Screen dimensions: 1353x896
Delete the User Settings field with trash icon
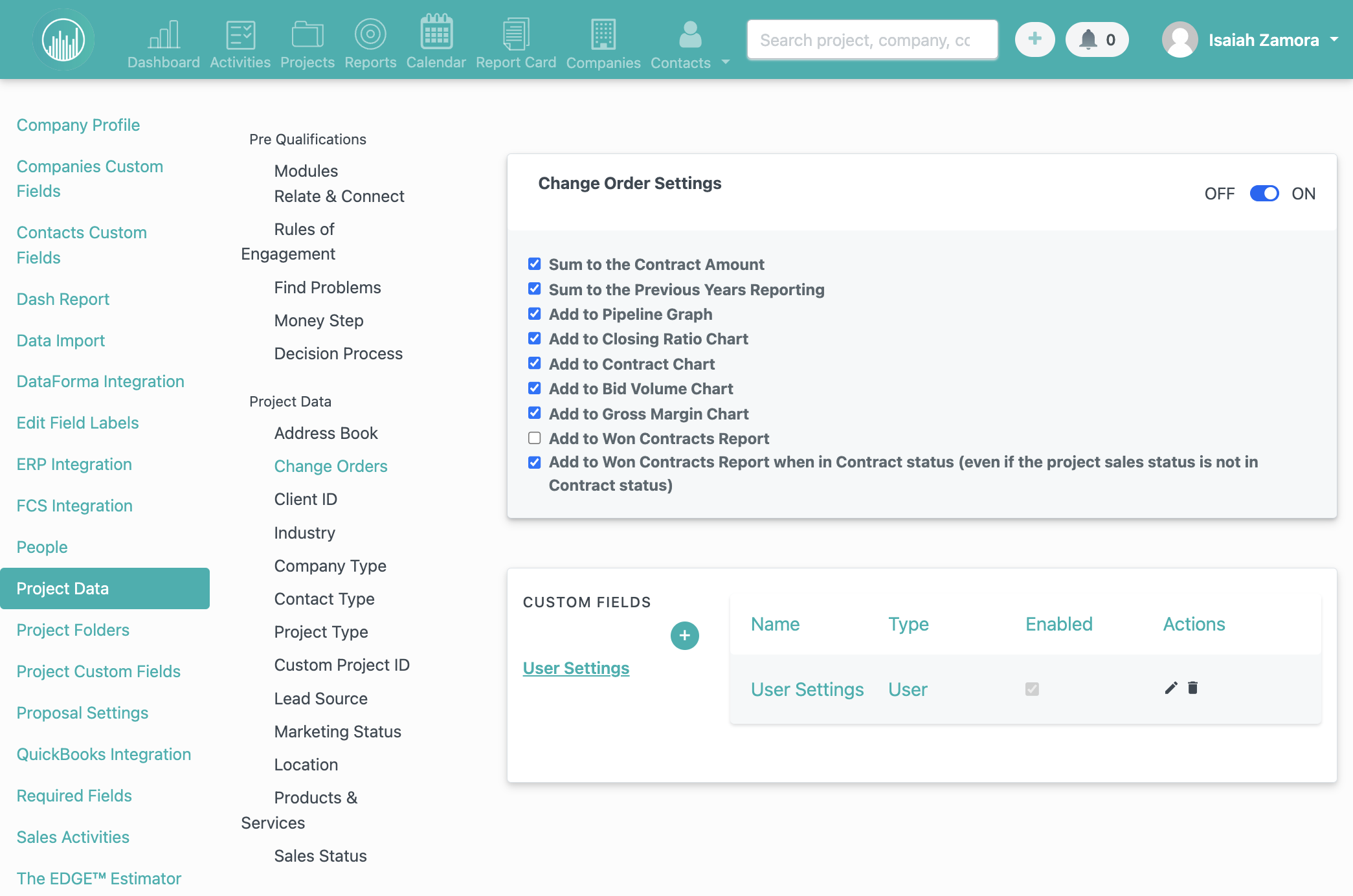pyautogui.click(x=1192, y=688)
